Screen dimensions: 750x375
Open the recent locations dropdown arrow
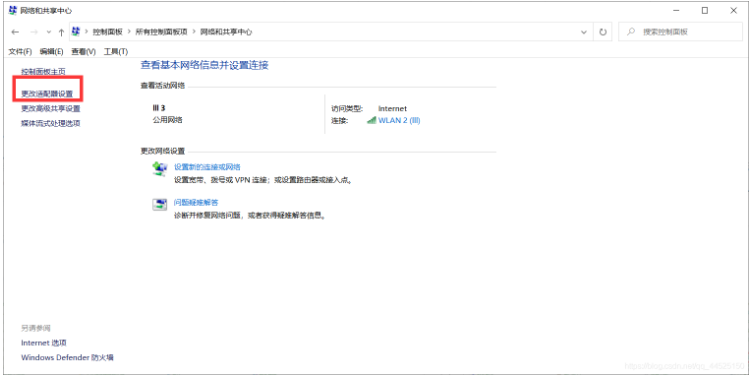48,32
